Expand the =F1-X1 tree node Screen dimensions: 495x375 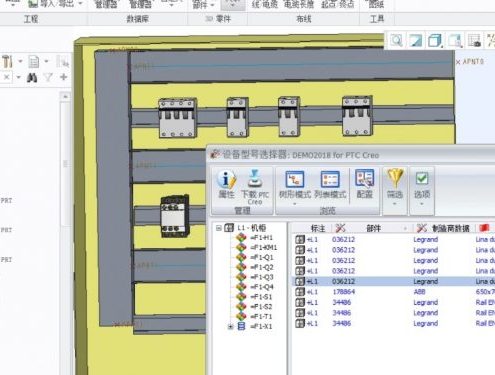tap(230, 327)
